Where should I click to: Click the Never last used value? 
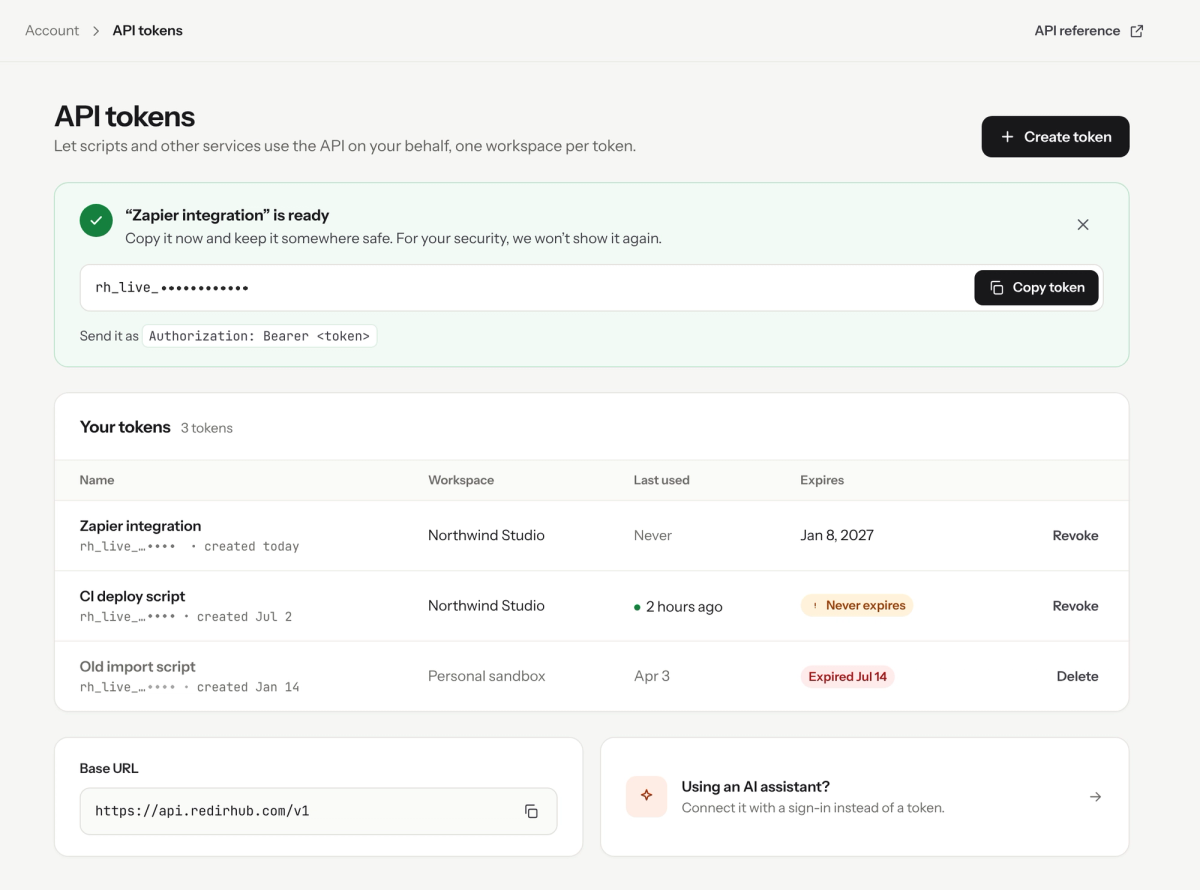[653, 536]
